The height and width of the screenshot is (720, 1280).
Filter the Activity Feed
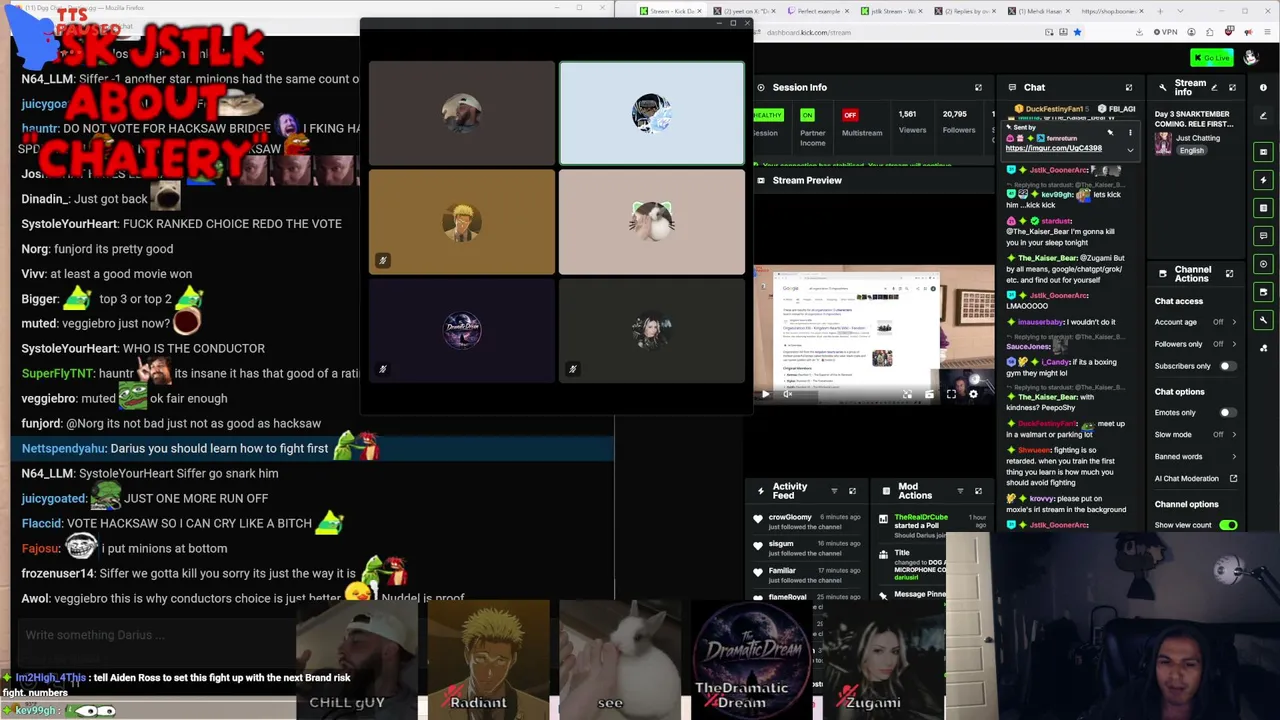(834, 490)
